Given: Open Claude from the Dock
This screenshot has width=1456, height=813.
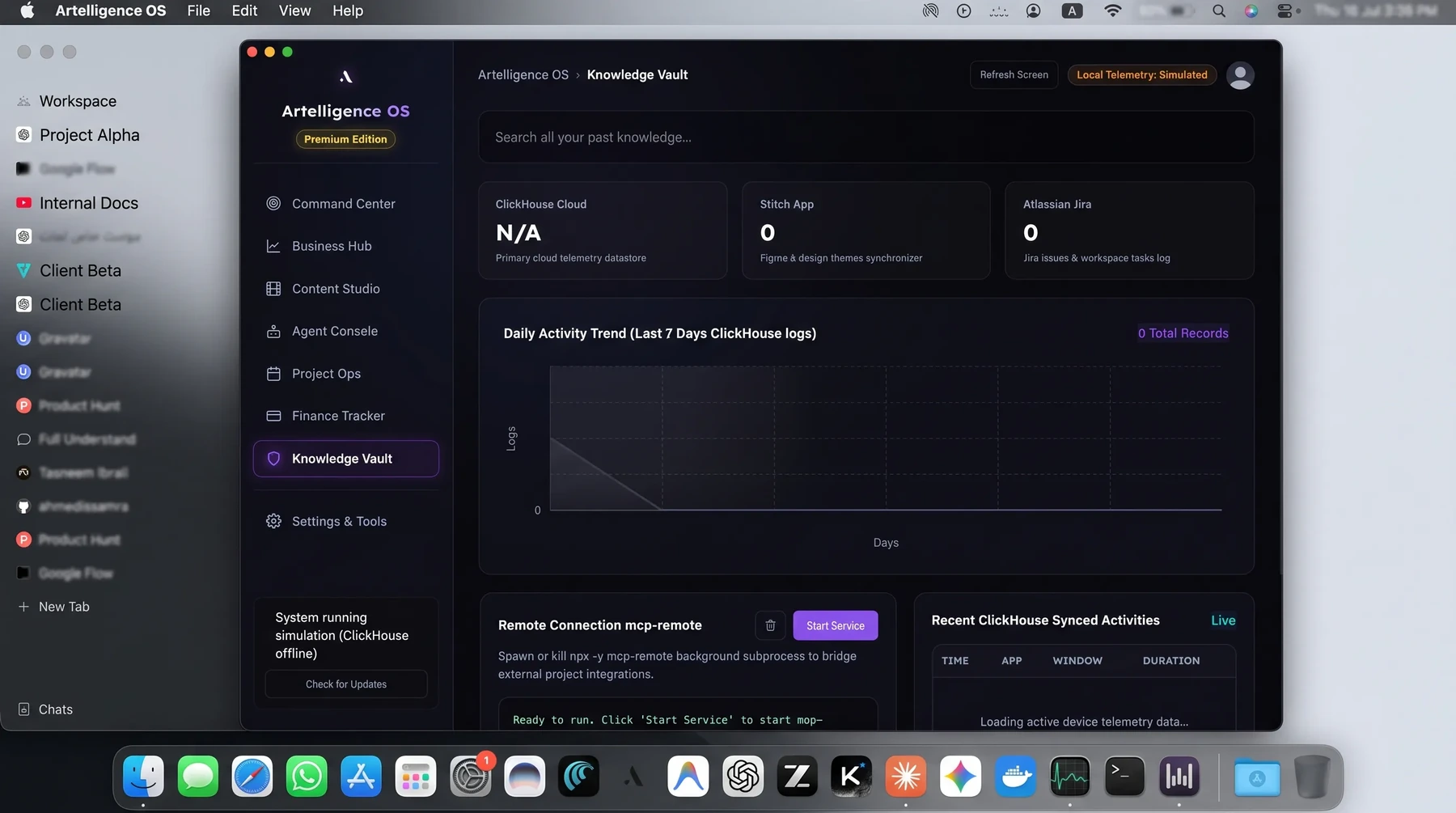Looking at the screenshot, I should (x=906, y=777).
